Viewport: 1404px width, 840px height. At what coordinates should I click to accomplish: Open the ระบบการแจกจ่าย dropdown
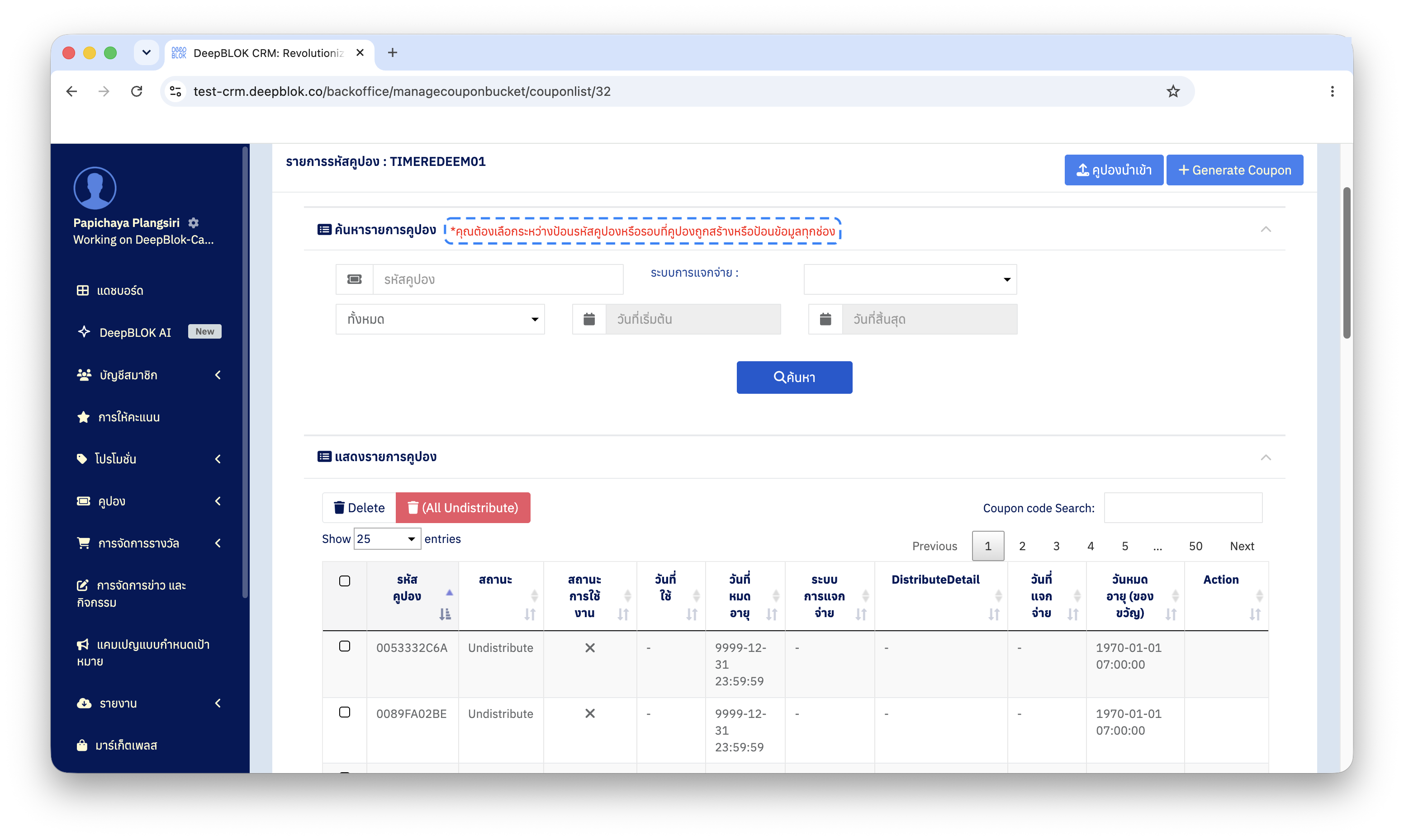click(910, 279)
